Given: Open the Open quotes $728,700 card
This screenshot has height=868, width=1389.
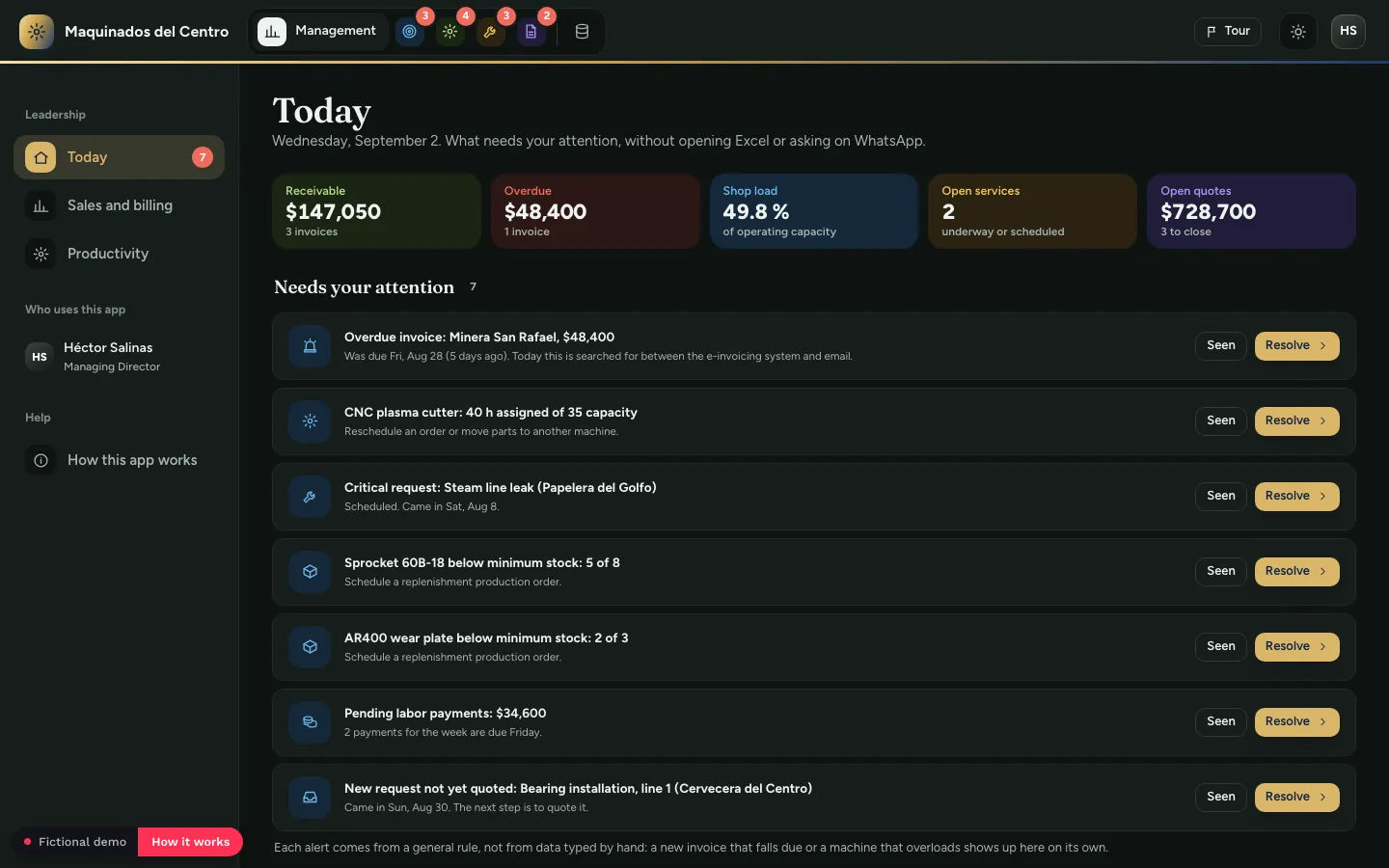Looking at the screenshot, I should click(1251, 211).
